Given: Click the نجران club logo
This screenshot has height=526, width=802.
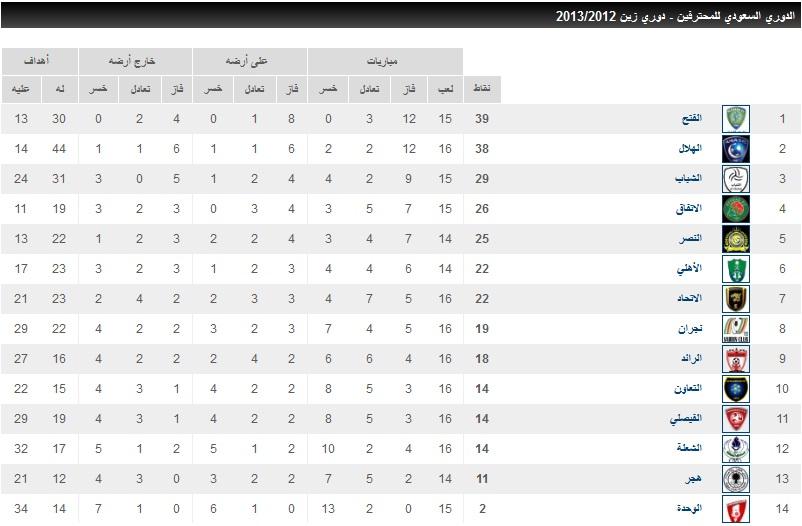Looking at the screenshot, I should 736,329.
